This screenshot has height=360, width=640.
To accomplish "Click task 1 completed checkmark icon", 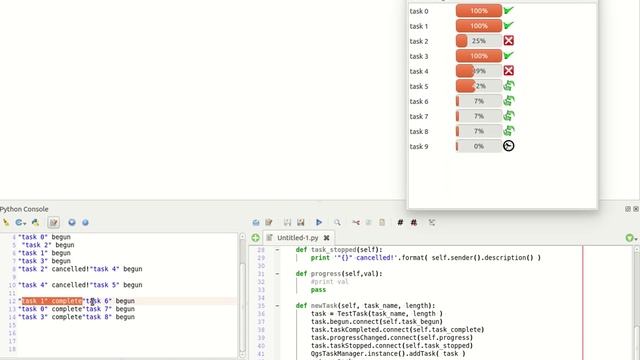I will click(x=509, y=26).
